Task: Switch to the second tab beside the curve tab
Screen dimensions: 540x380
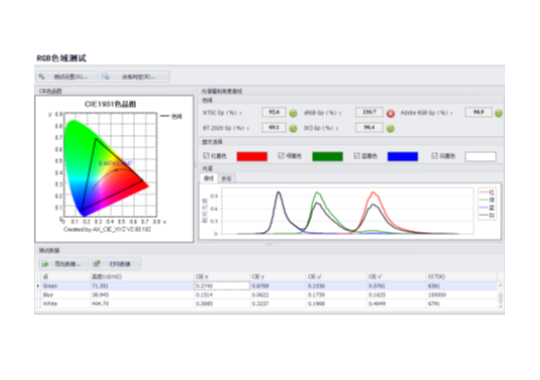Action: (x=226, y=178)
